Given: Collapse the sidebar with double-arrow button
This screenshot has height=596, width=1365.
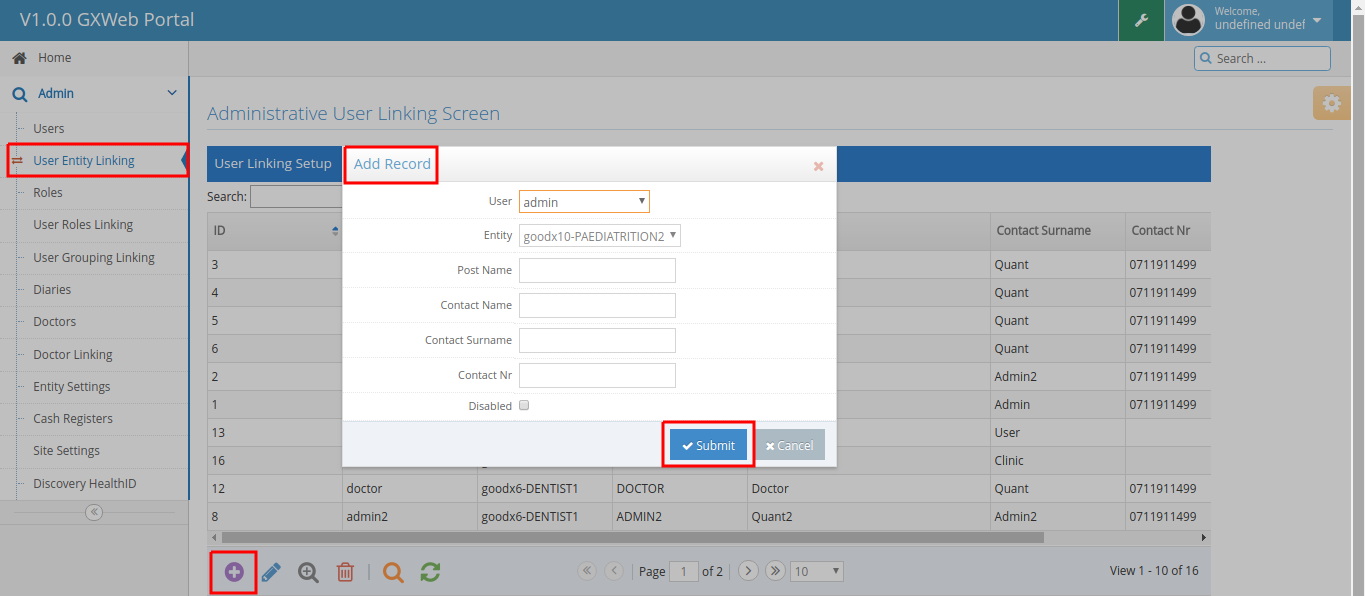Looking at the screenshot, I should click(94, 512).
